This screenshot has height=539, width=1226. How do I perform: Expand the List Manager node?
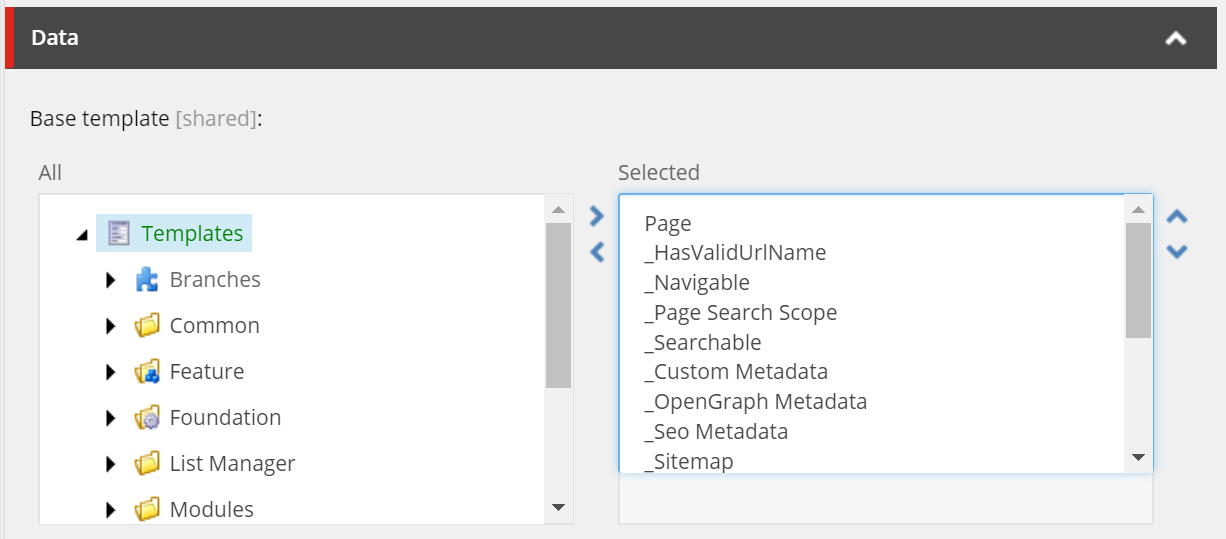tap(111, 464)
